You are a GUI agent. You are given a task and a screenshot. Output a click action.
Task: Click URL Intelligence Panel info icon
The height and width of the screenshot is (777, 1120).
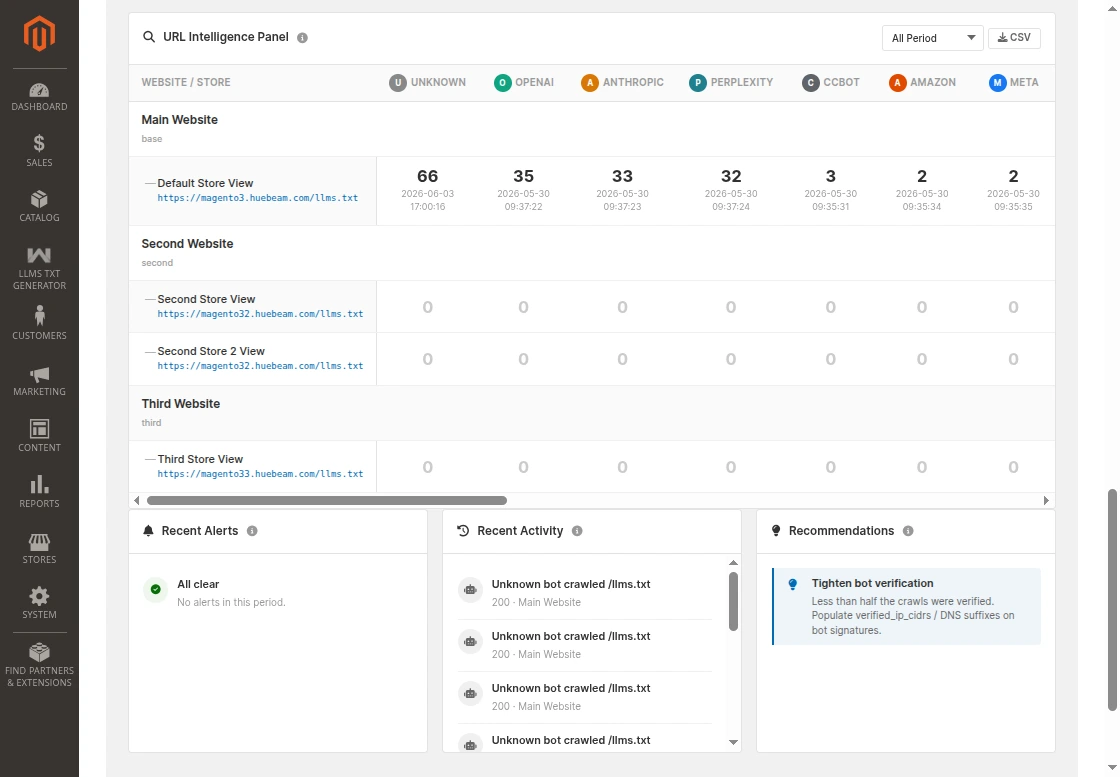[302, 38]
